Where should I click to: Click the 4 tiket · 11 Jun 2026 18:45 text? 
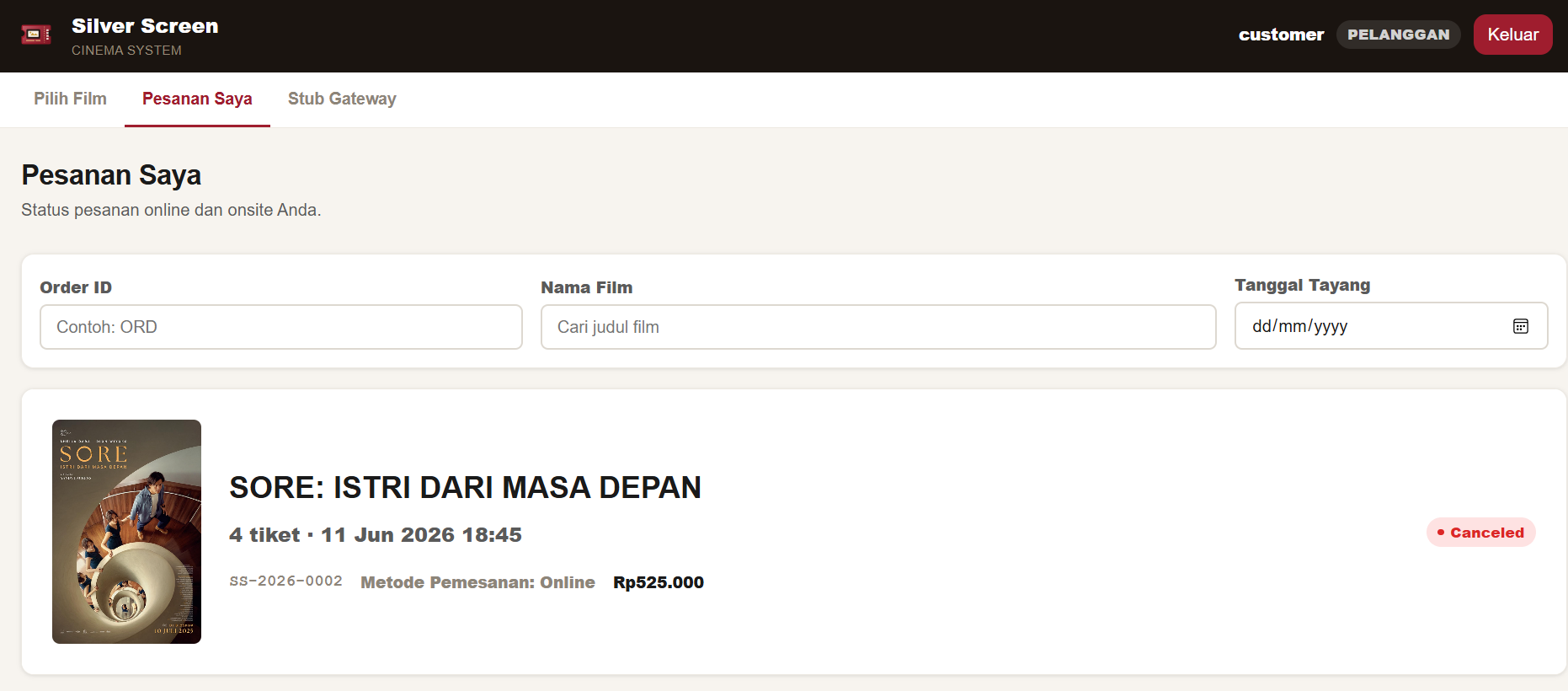[376, 535]
